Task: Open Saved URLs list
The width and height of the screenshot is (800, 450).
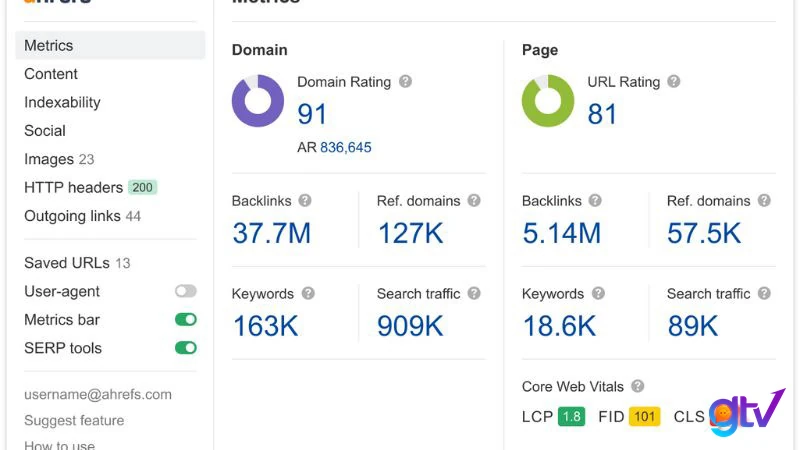Action: coord(77,263)
